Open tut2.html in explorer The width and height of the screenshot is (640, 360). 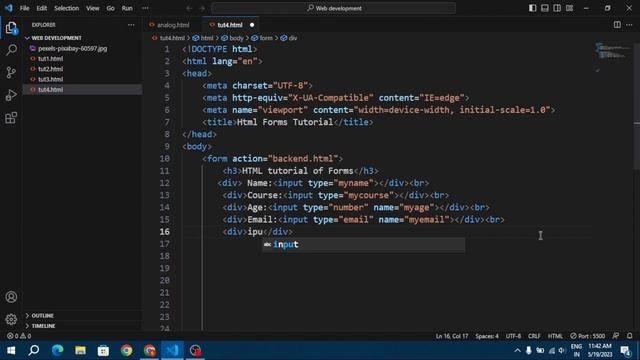tap(51, 69)
